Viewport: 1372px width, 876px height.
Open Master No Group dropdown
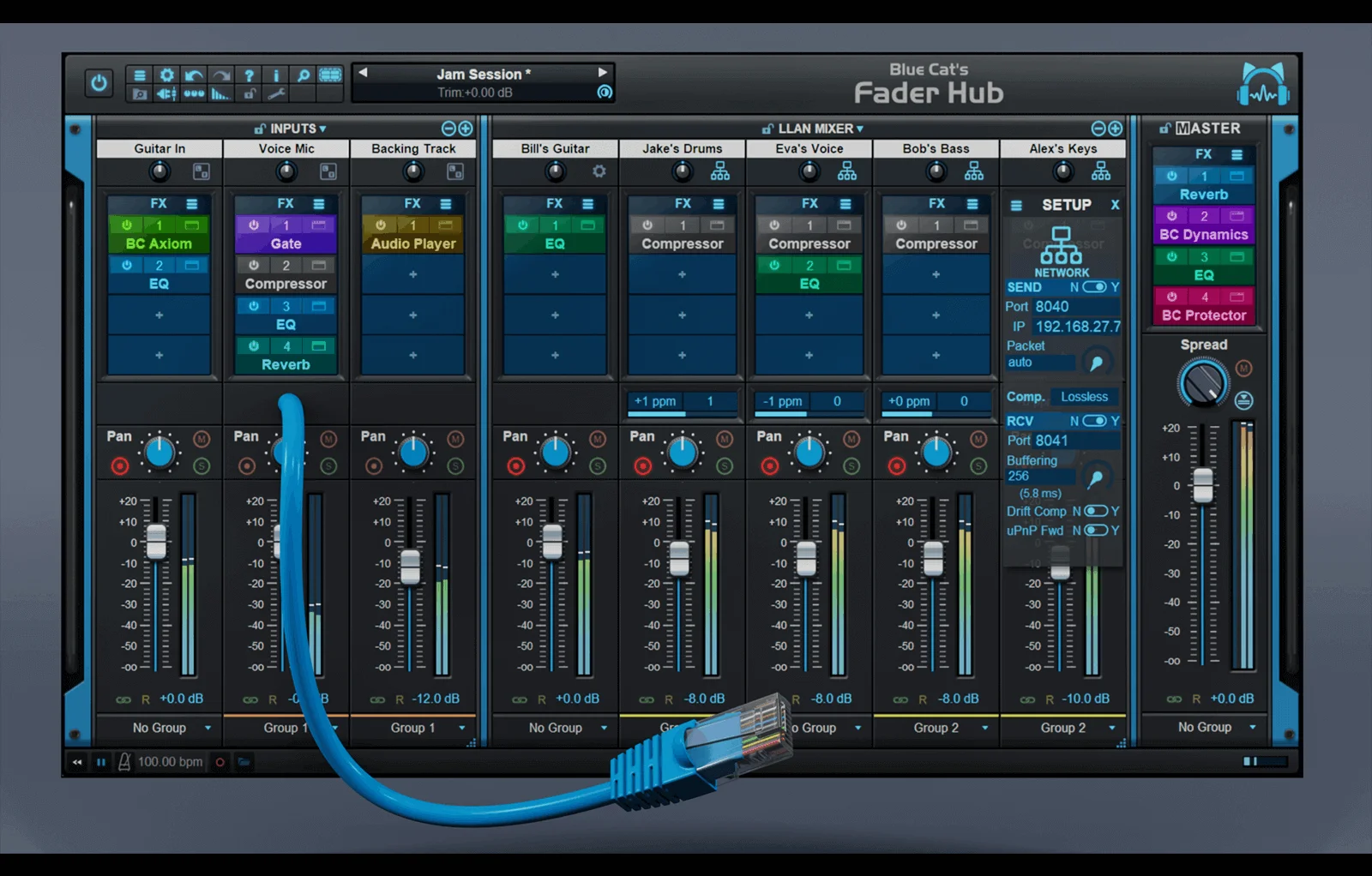[x=1205, y=727]
